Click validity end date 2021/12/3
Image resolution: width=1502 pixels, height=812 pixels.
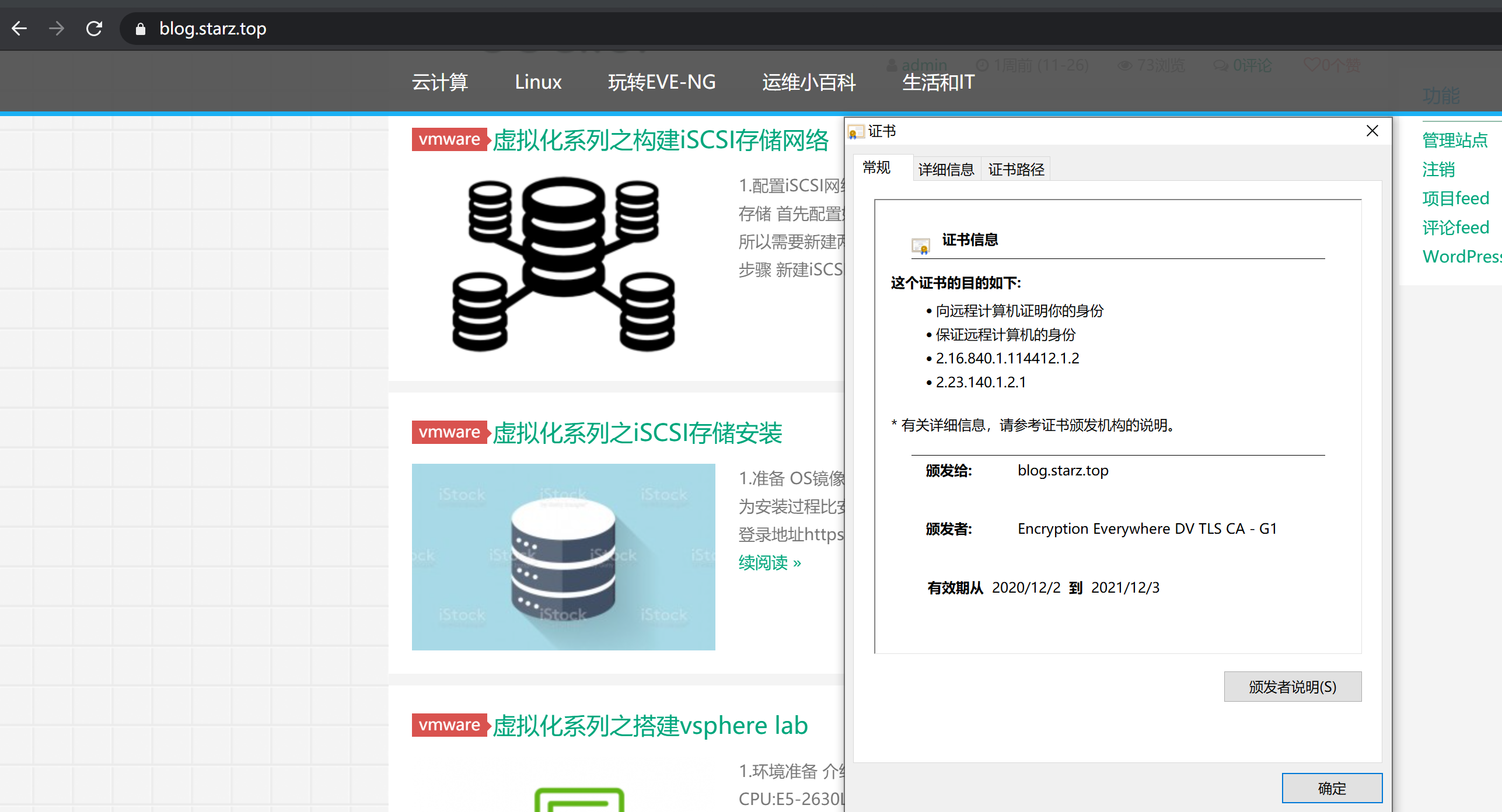1125,587
